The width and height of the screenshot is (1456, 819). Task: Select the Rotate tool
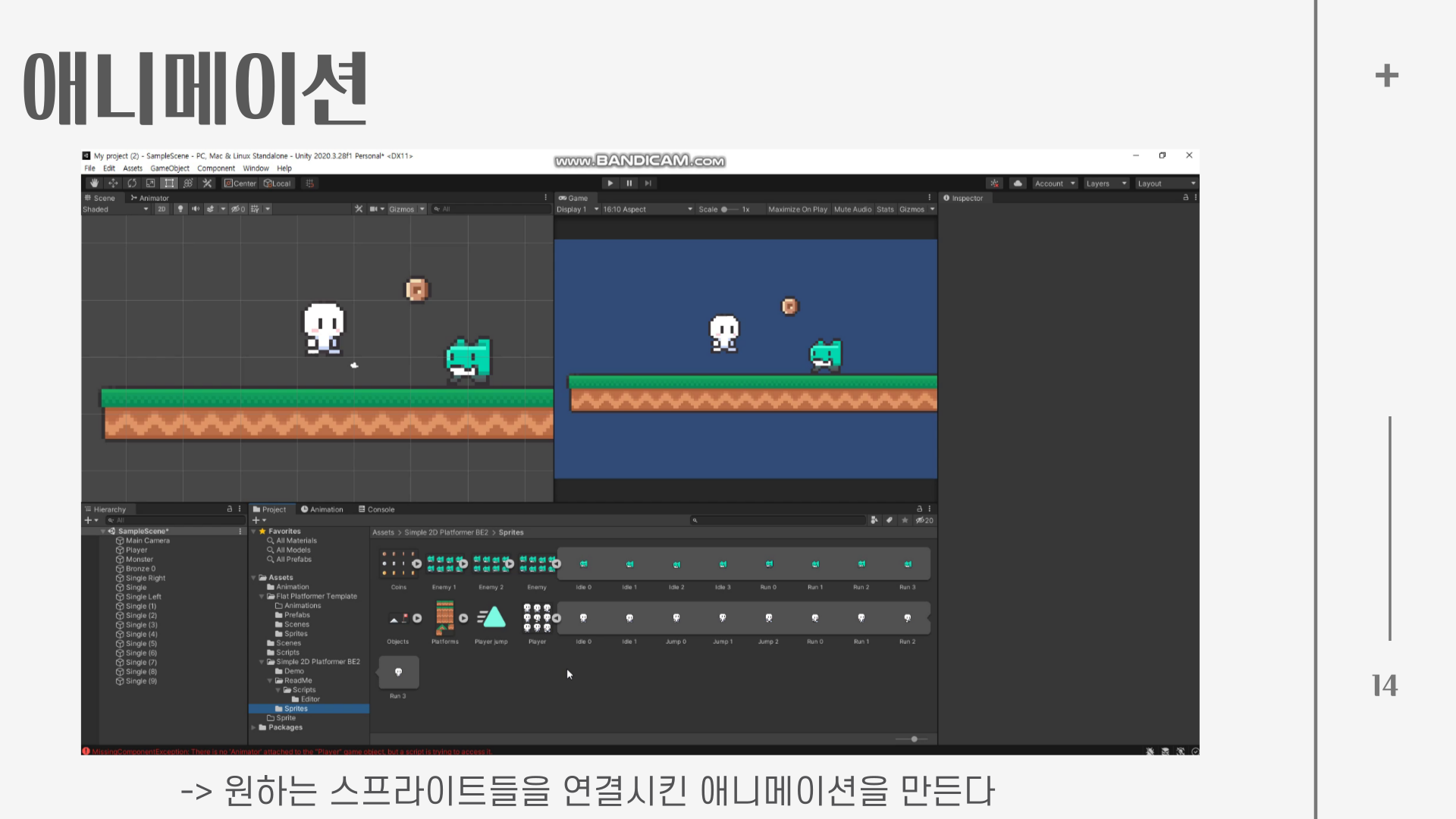coord(132,184)
